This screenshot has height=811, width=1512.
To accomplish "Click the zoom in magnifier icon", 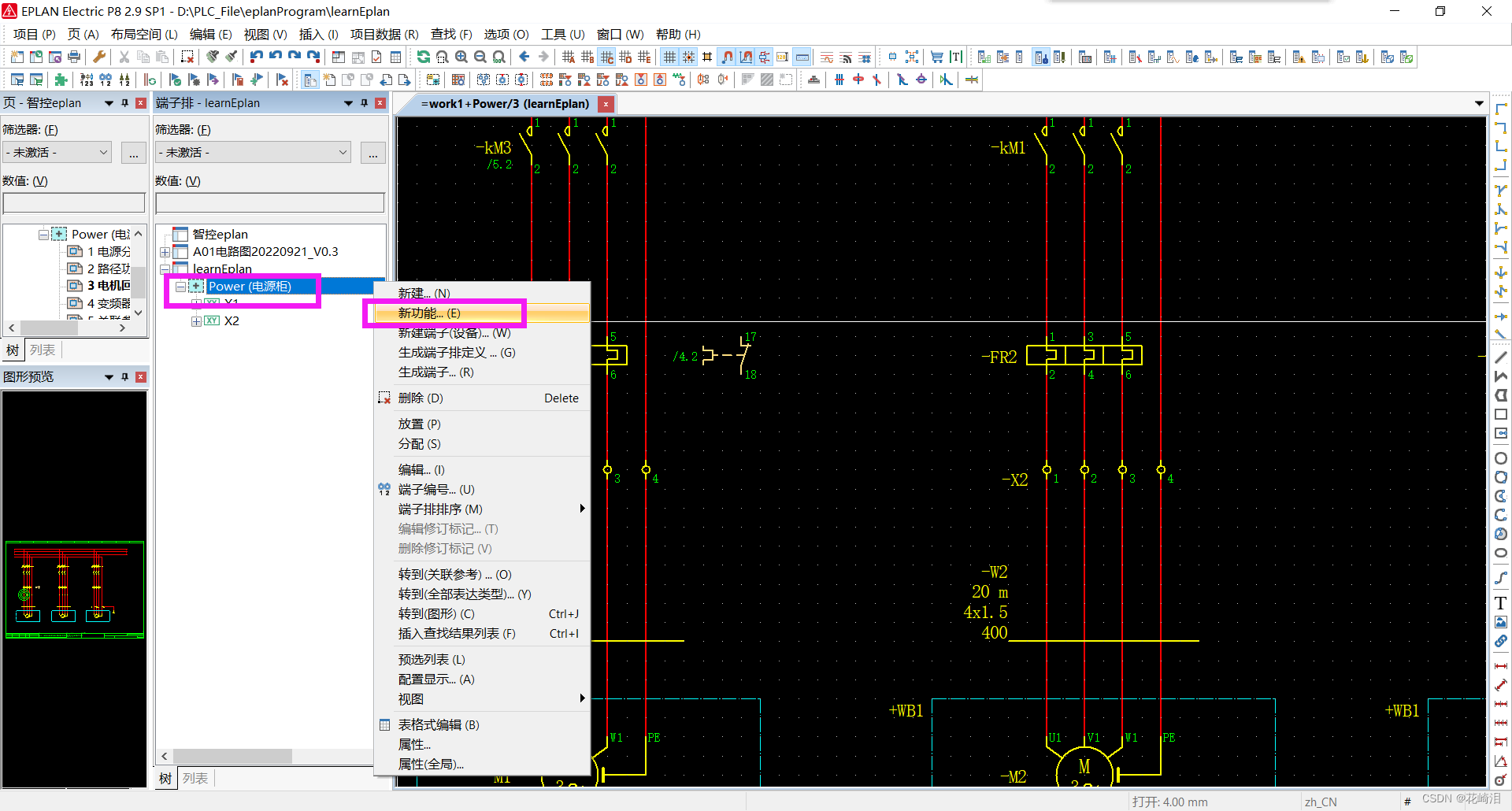I will tap(461, 57).
